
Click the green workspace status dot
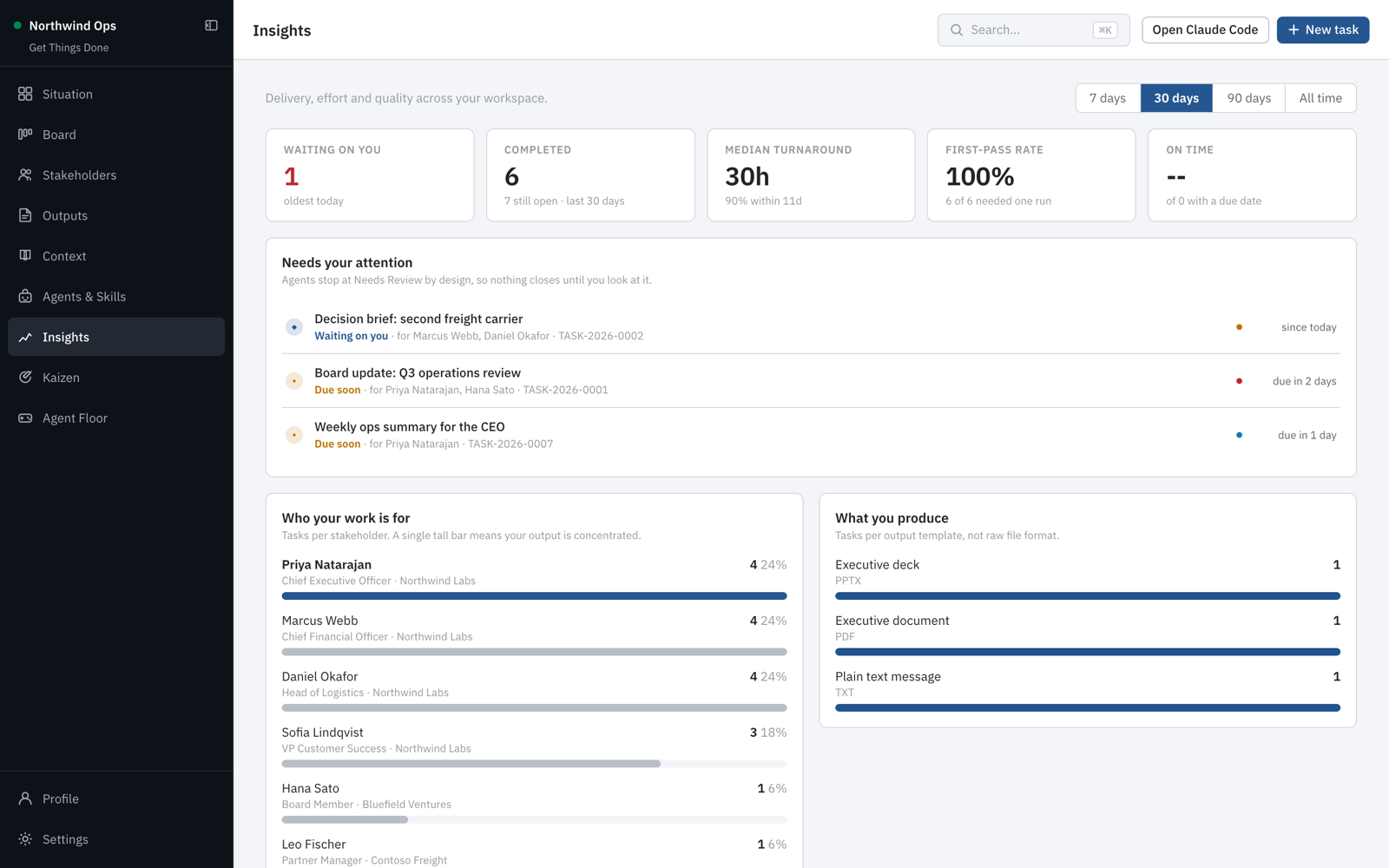tap(17, 26)
